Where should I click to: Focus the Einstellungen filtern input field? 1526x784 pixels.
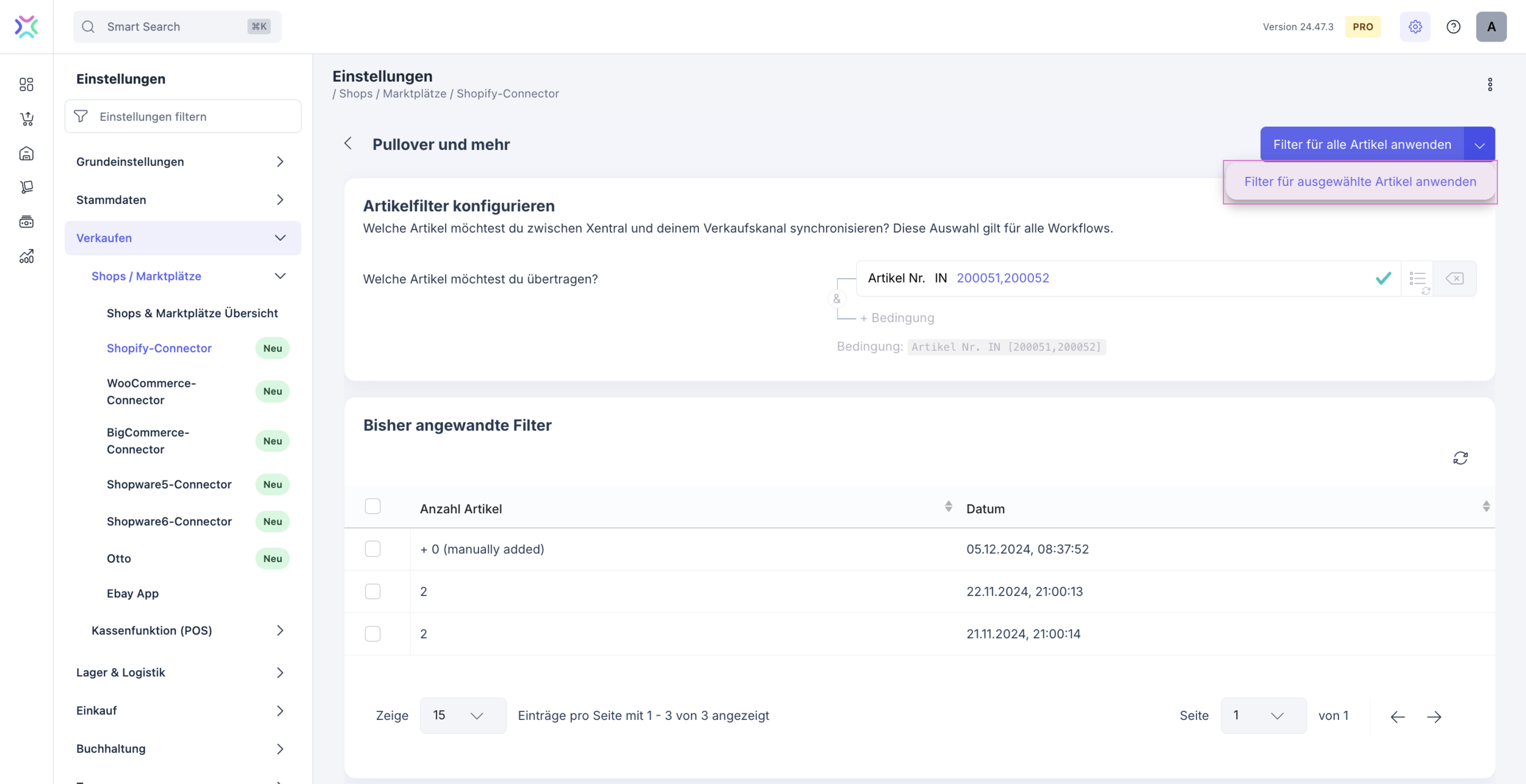point(195,117)
